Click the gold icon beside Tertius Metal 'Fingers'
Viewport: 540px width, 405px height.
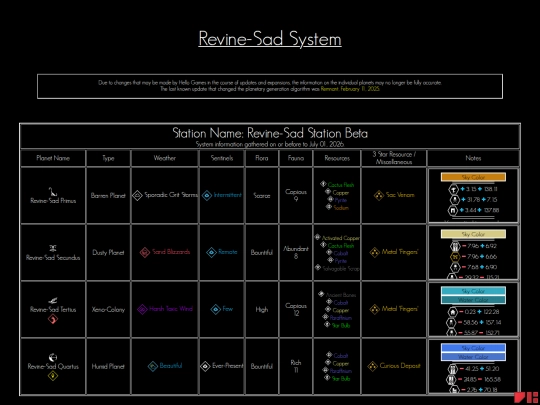click(374, 309)
